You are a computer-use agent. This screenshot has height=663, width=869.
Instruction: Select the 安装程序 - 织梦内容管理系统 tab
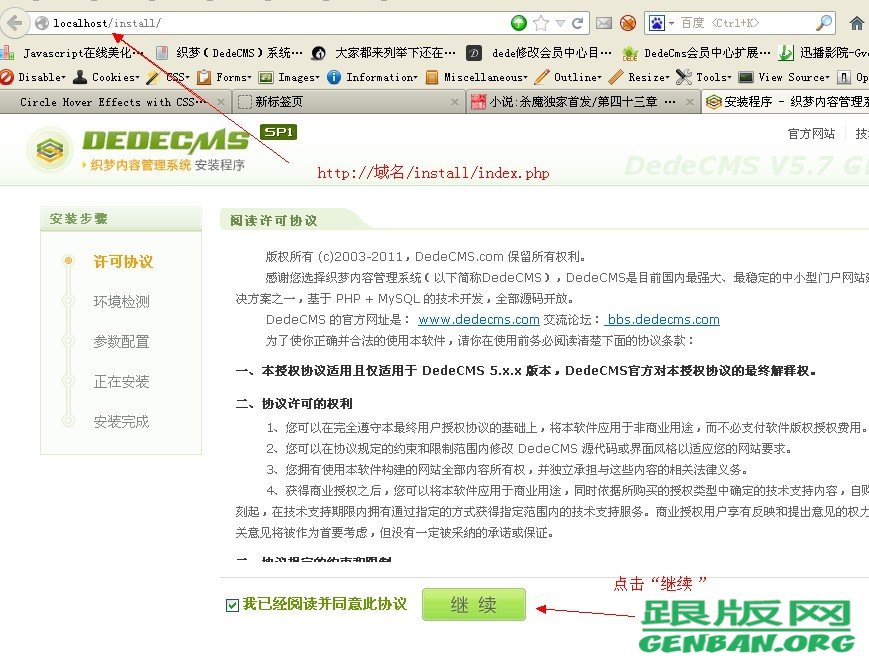pyautogui.click(x=785, y=102)
